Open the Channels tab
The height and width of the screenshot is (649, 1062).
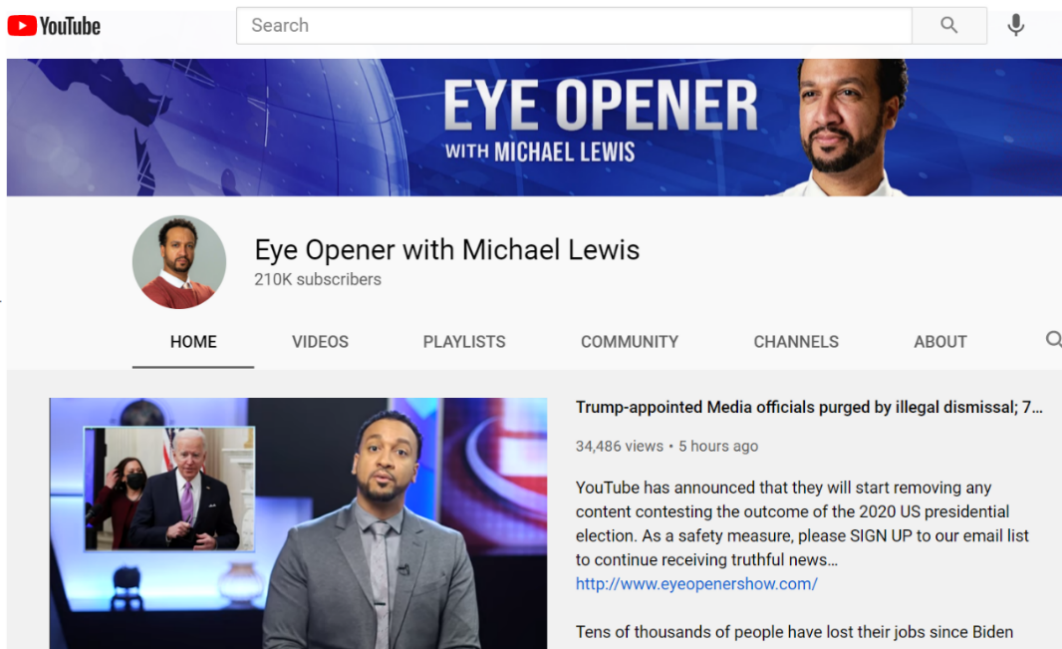tap(796, 342)
